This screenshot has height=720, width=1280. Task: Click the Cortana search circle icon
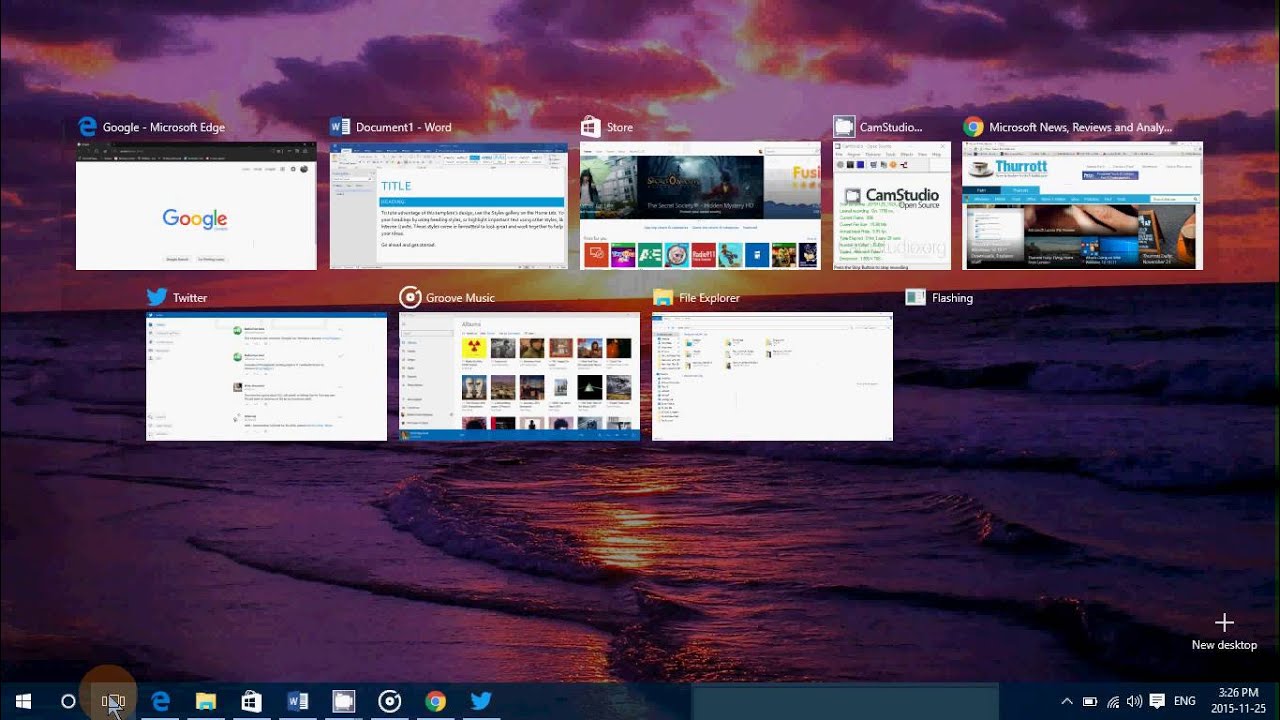(68, 701)
